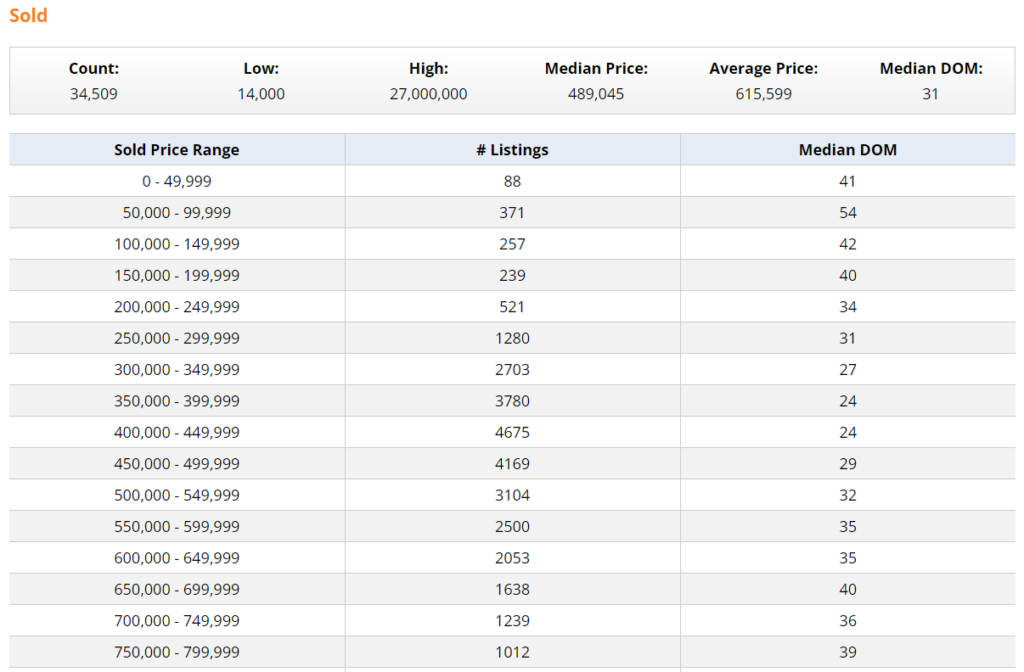Click the Average Price value 615,599

(763, 94)
